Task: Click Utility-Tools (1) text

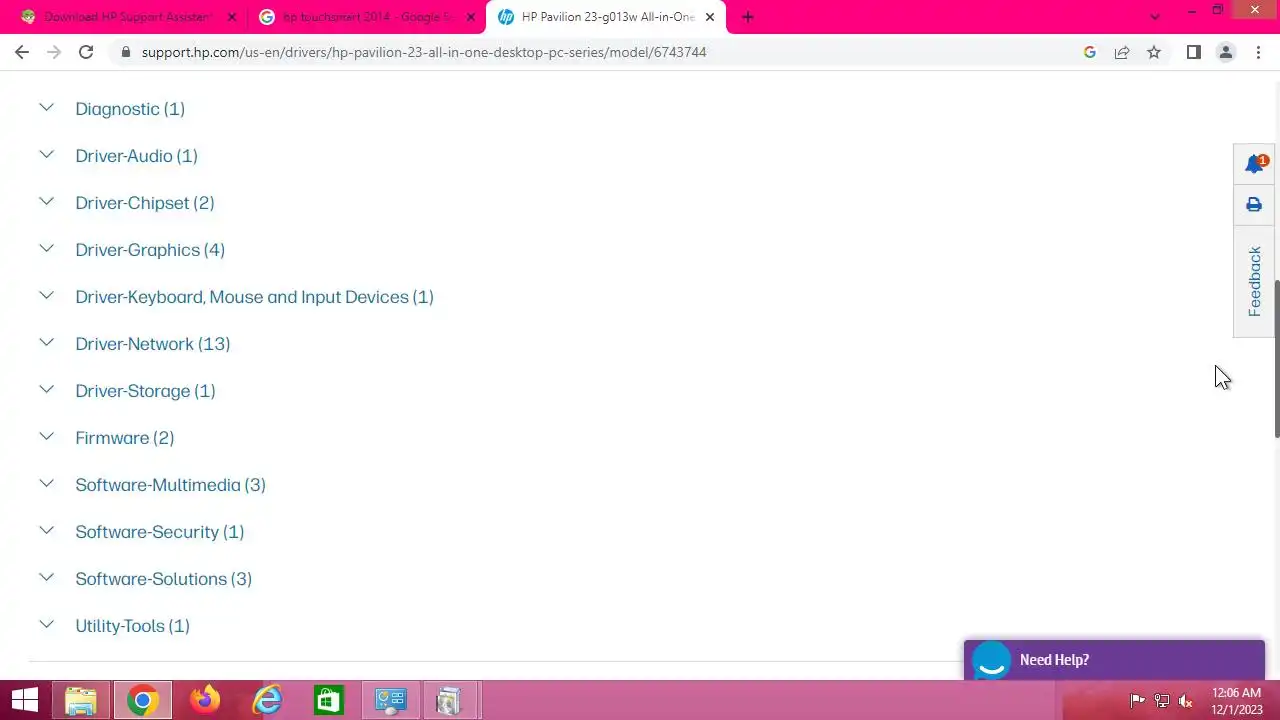Action: (133, 626)
